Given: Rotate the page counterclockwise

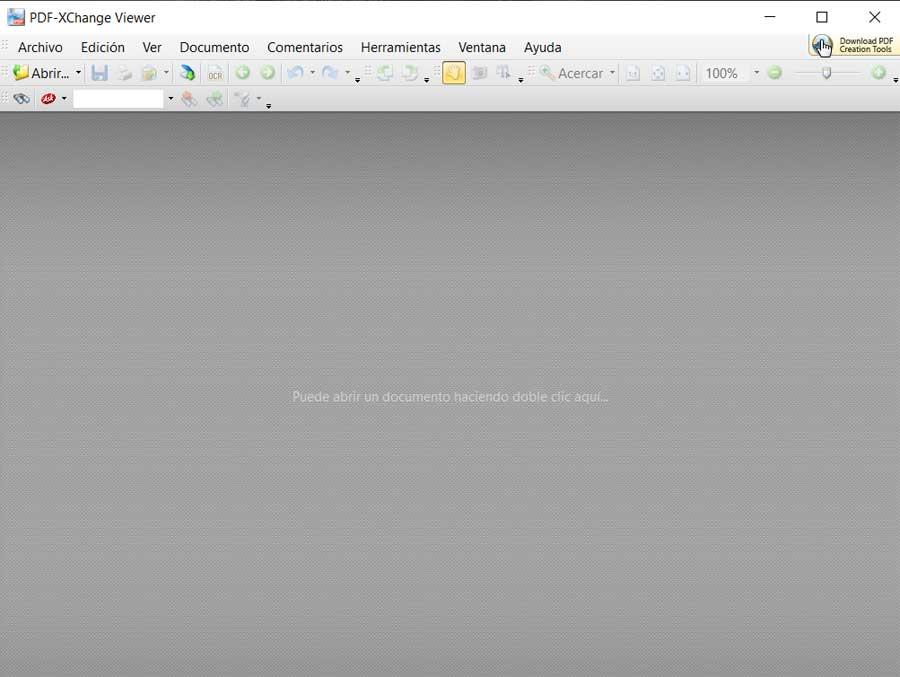Looking at the screenshot, I should (385, 73).
